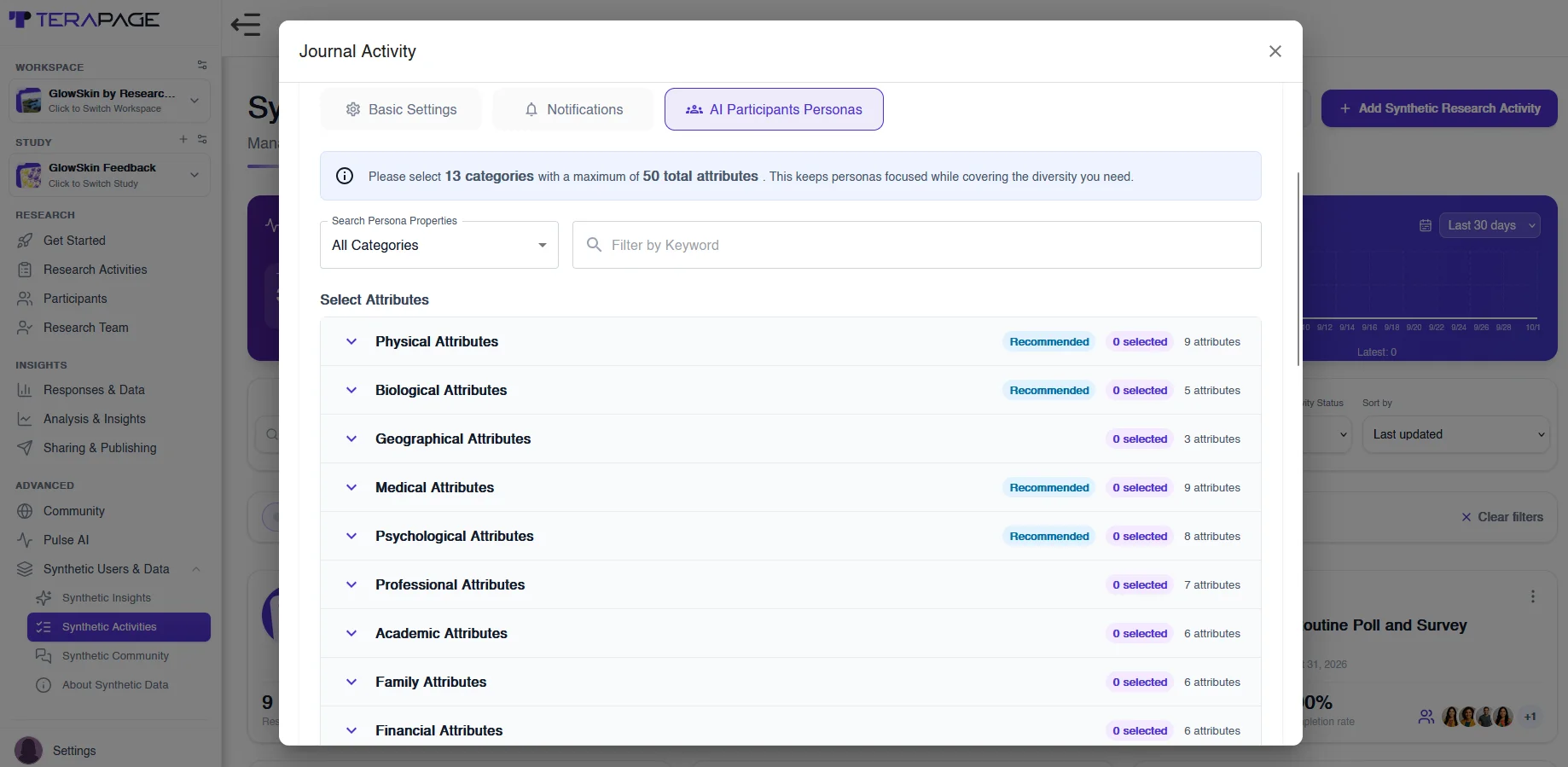The height and width of the screenshot is (767, 1568).
Task: Click the Participants people icon
Action: pyautogui.click(x=25, y=299)
